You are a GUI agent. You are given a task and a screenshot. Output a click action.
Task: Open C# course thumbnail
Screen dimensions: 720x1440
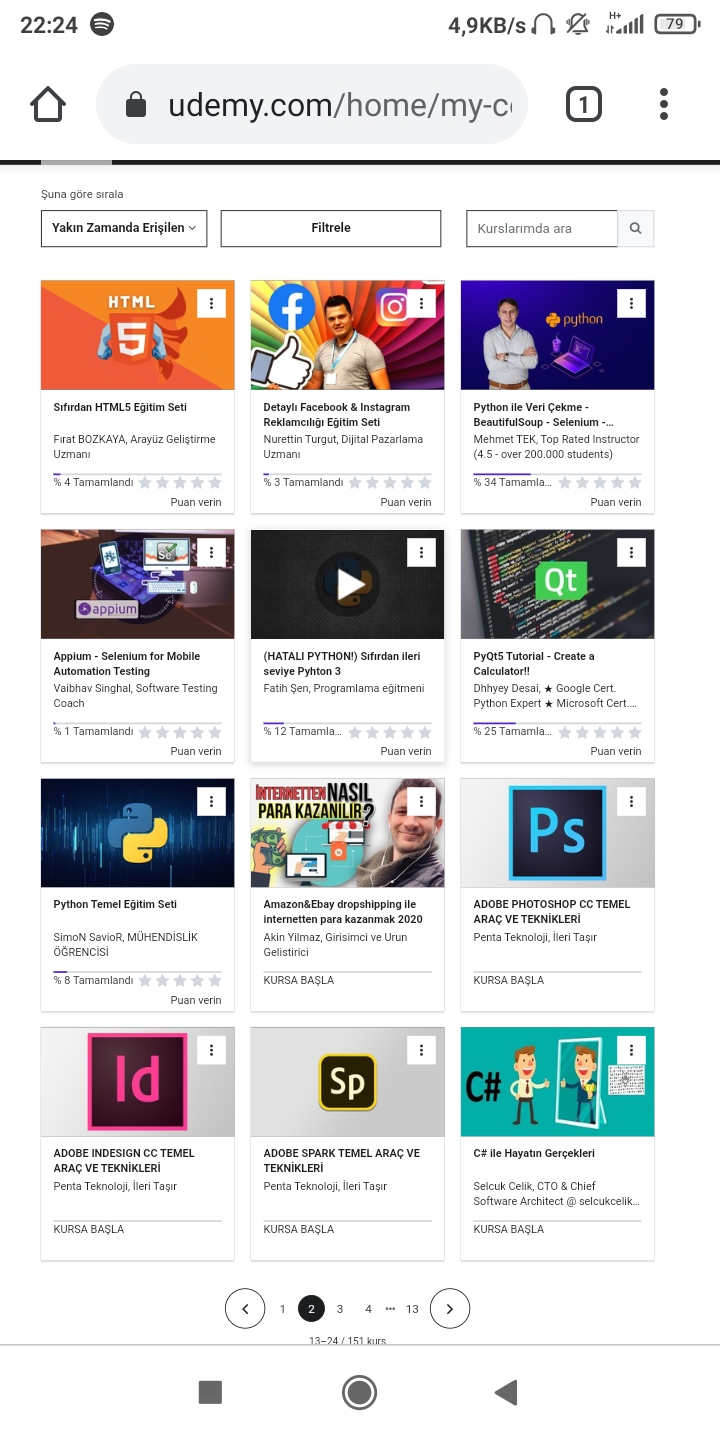pyautogui.click(x=558, y=1082)
